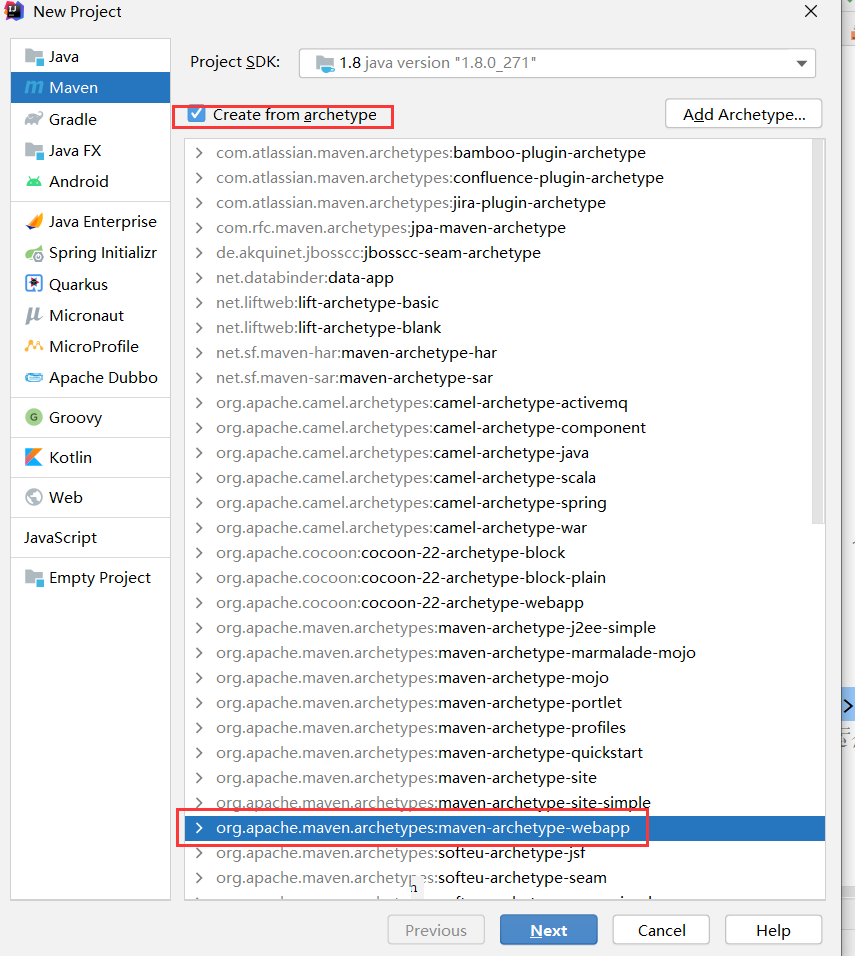Choose Spring Initializr project type label
This screenshot has height=956, width=855.
tap(103, 253)
